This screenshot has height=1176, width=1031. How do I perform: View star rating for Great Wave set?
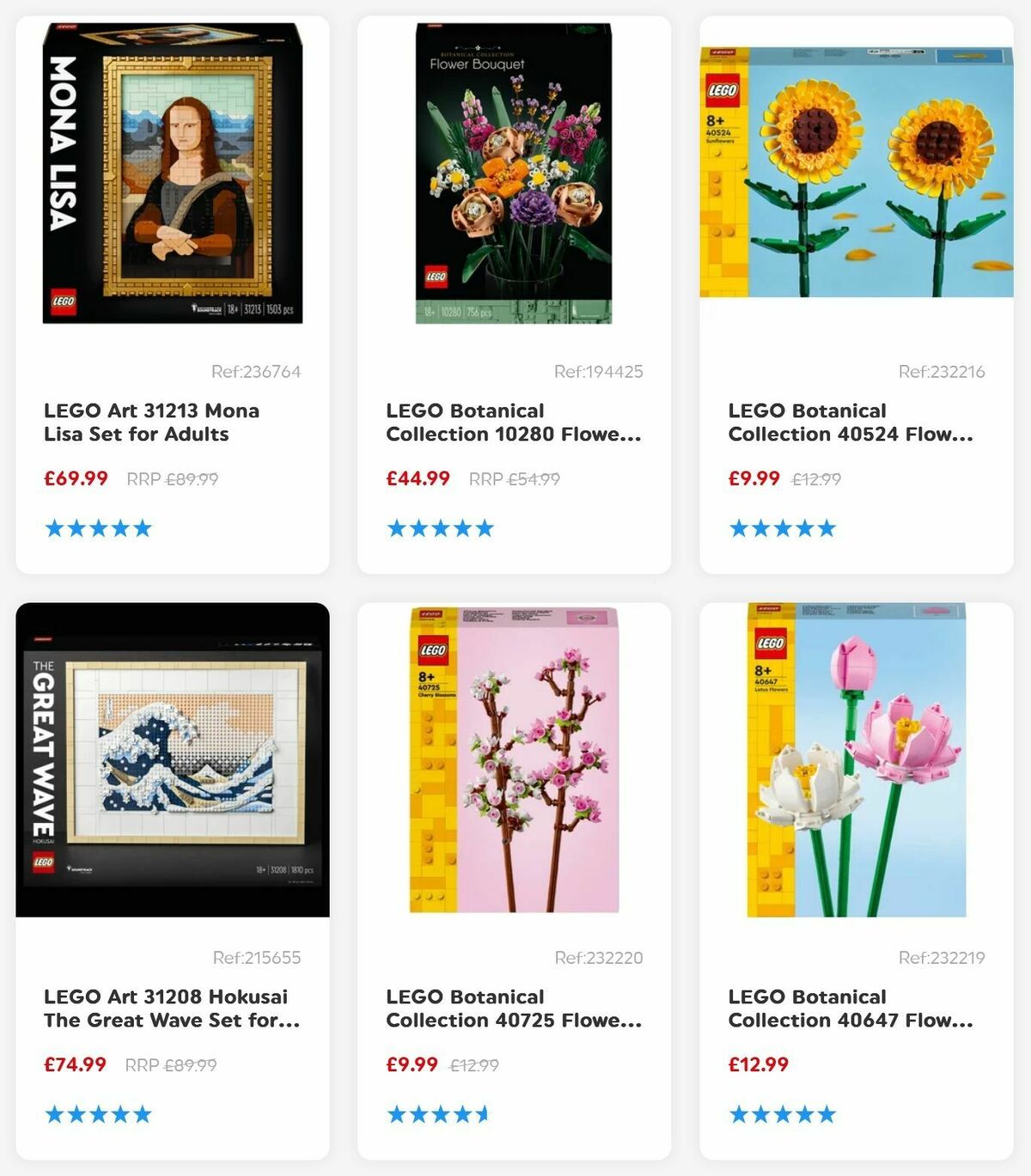[x=98, y=1115]
